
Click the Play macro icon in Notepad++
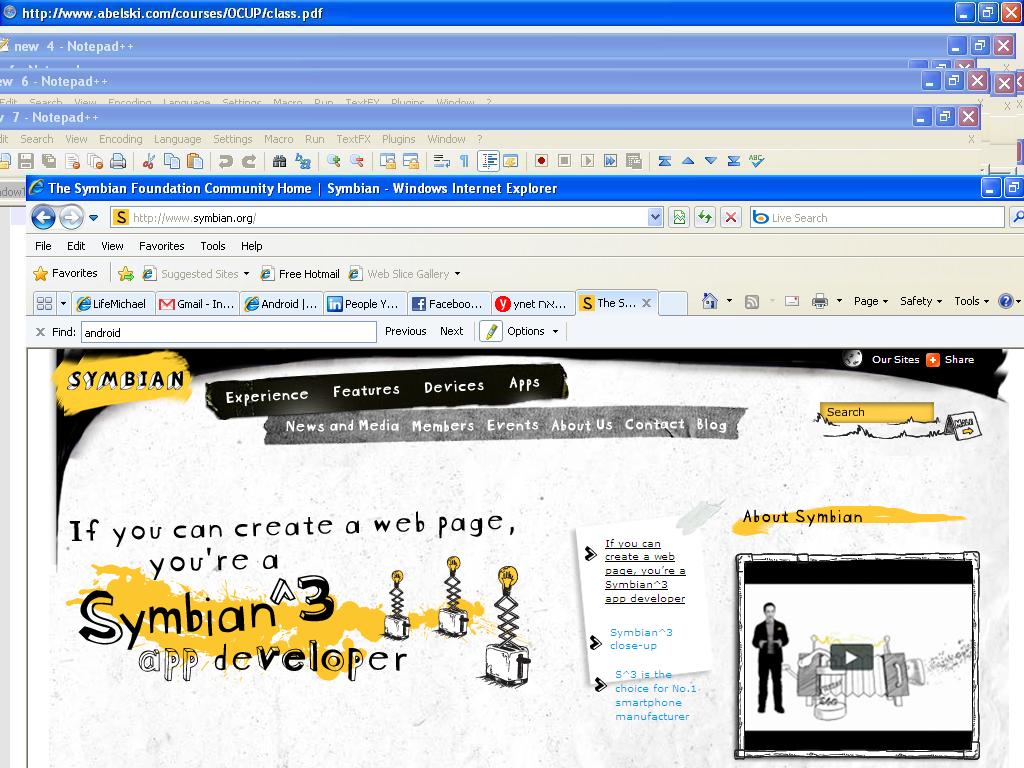pos(587,161)
